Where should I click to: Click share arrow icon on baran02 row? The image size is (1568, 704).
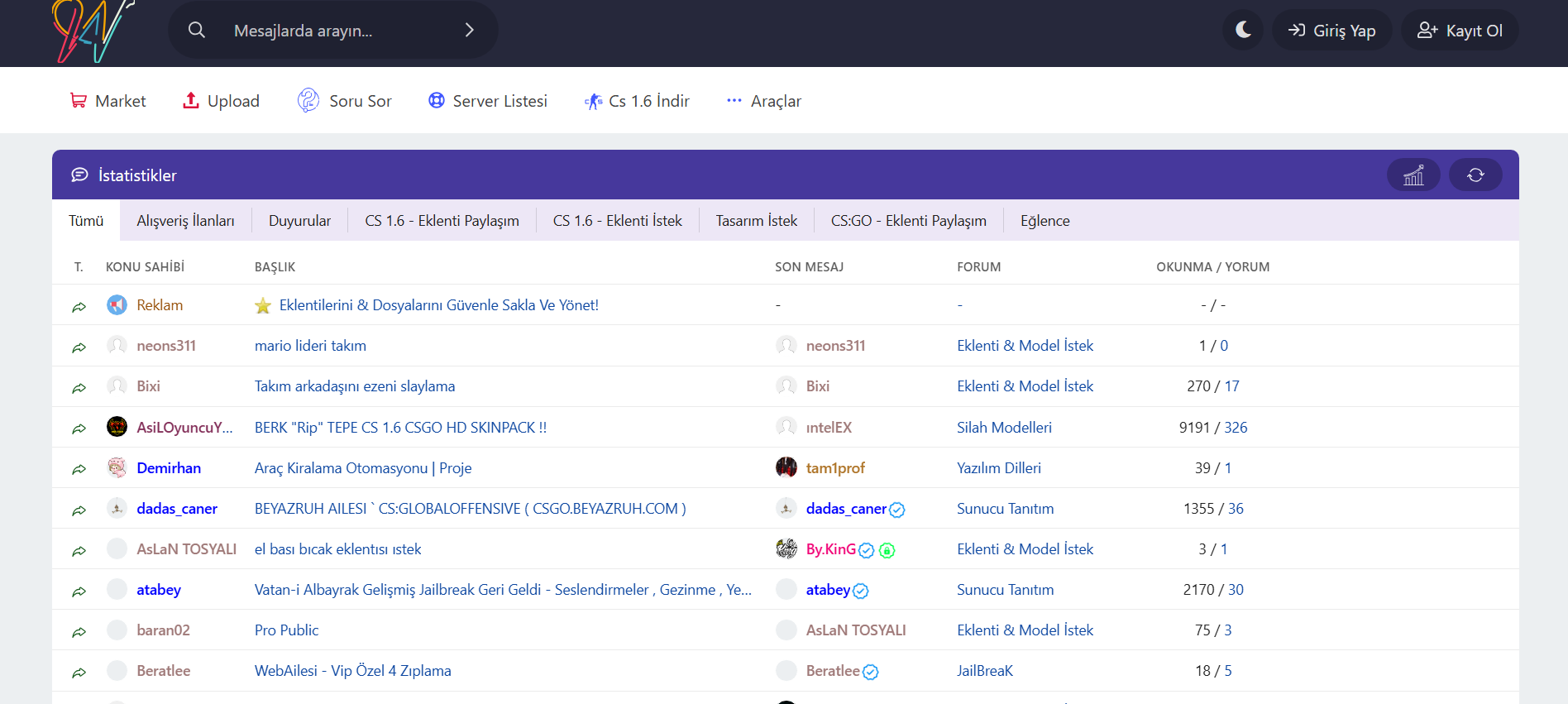79,632
